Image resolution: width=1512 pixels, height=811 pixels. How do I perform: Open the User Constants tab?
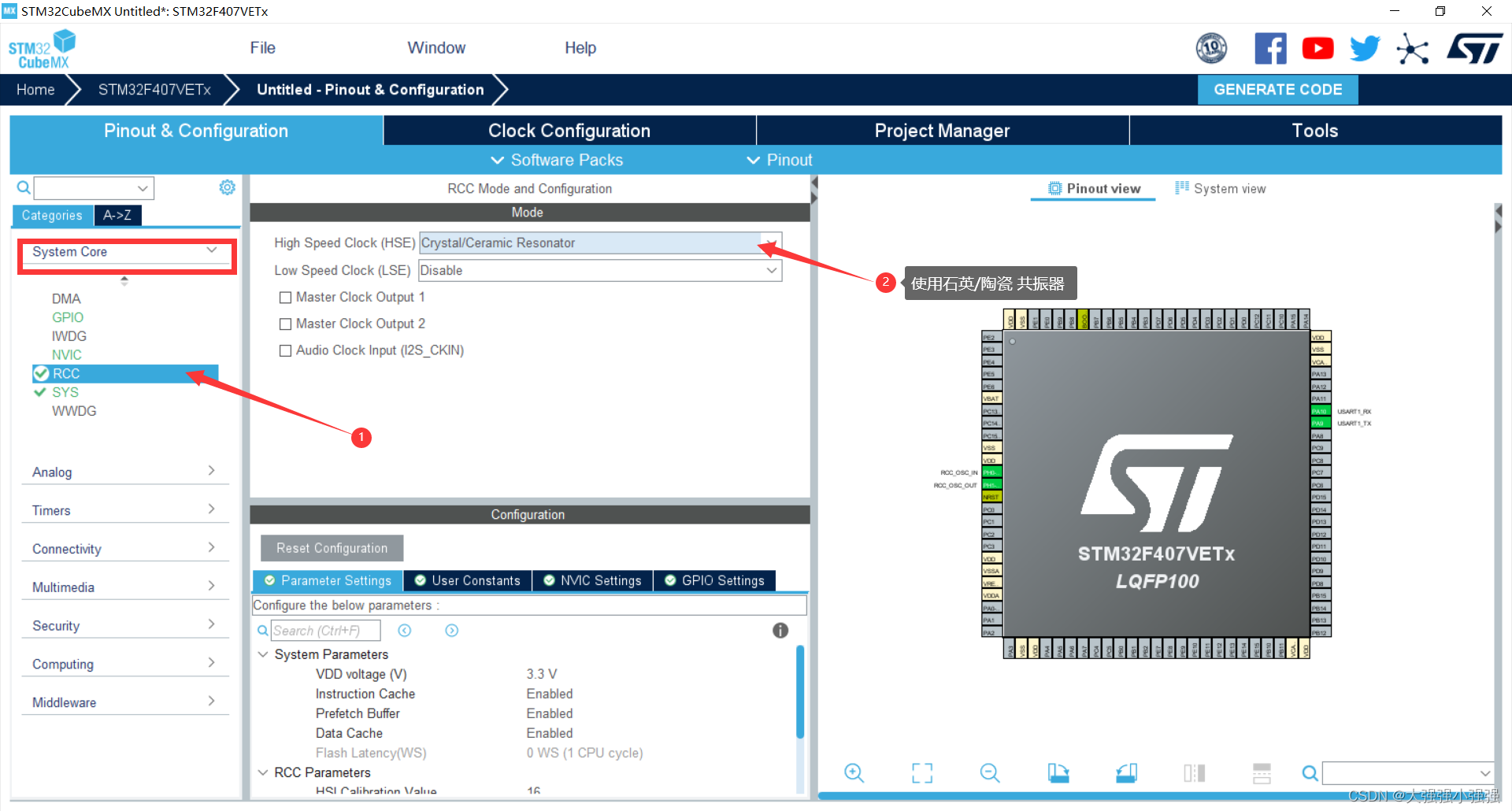pos(468,581)
